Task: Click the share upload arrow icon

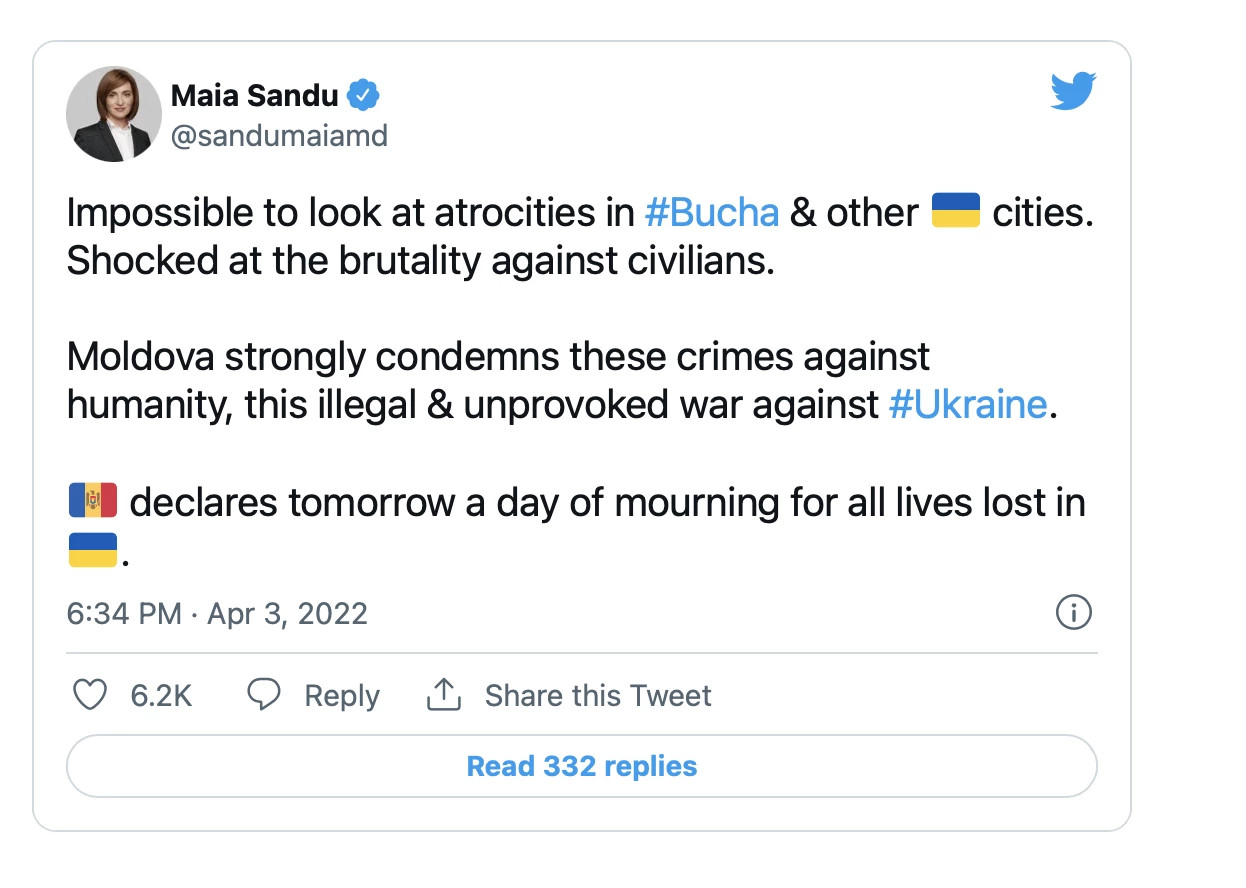Action: [444, 694]
